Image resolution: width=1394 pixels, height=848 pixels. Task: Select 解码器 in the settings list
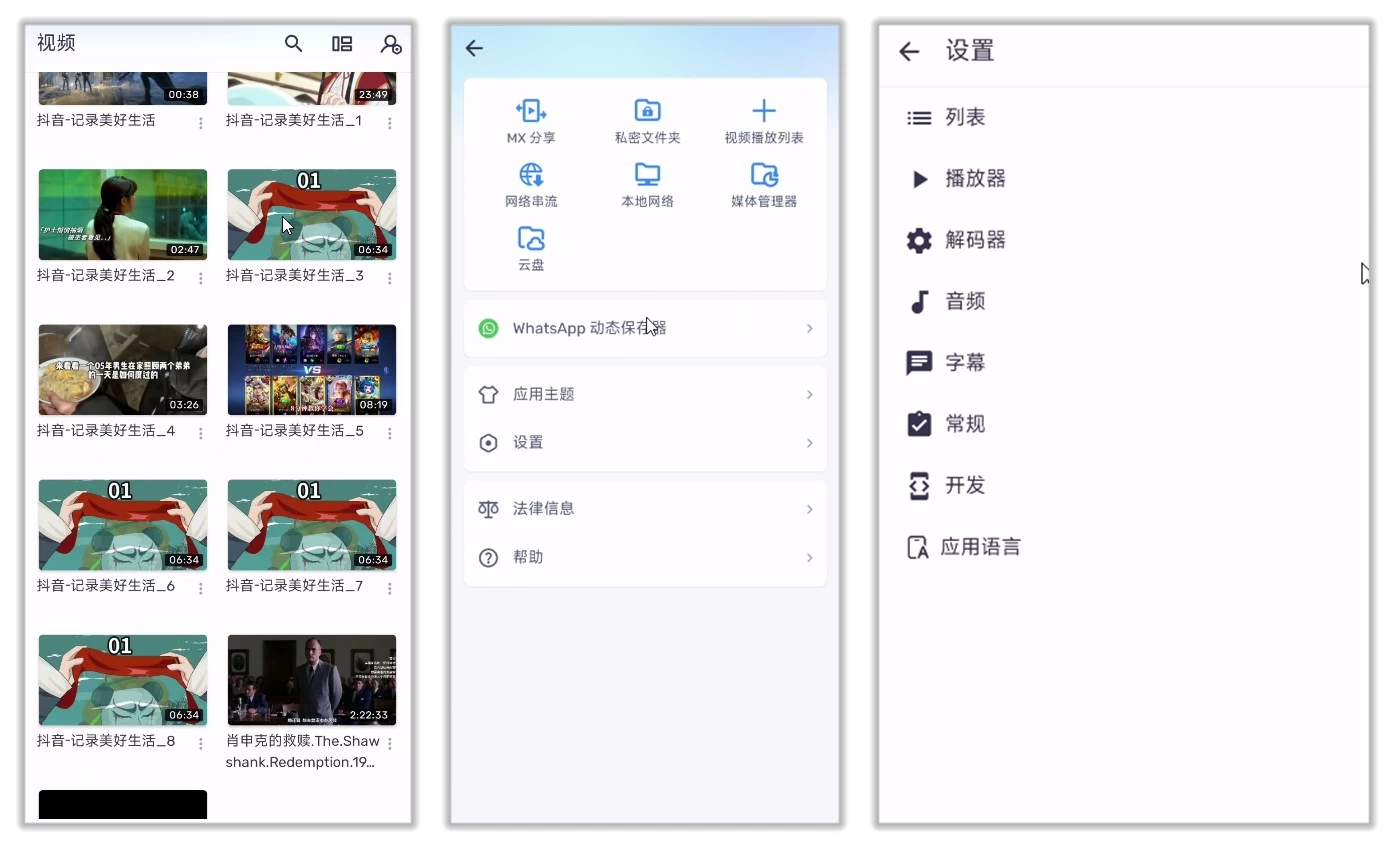click(x=975, y=240)
